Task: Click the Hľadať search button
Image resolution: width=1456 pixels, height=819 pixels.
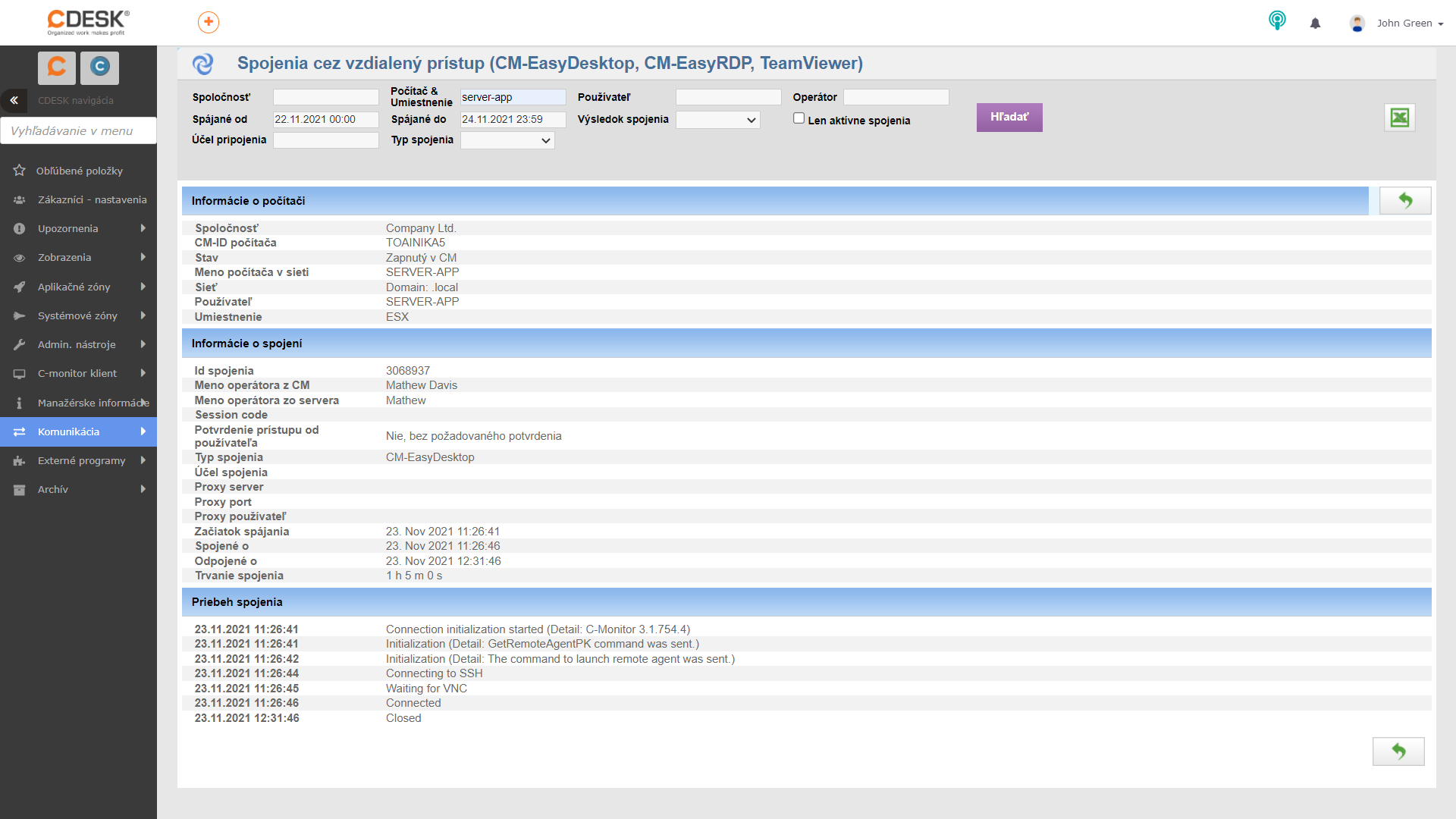Action: 1009,118
